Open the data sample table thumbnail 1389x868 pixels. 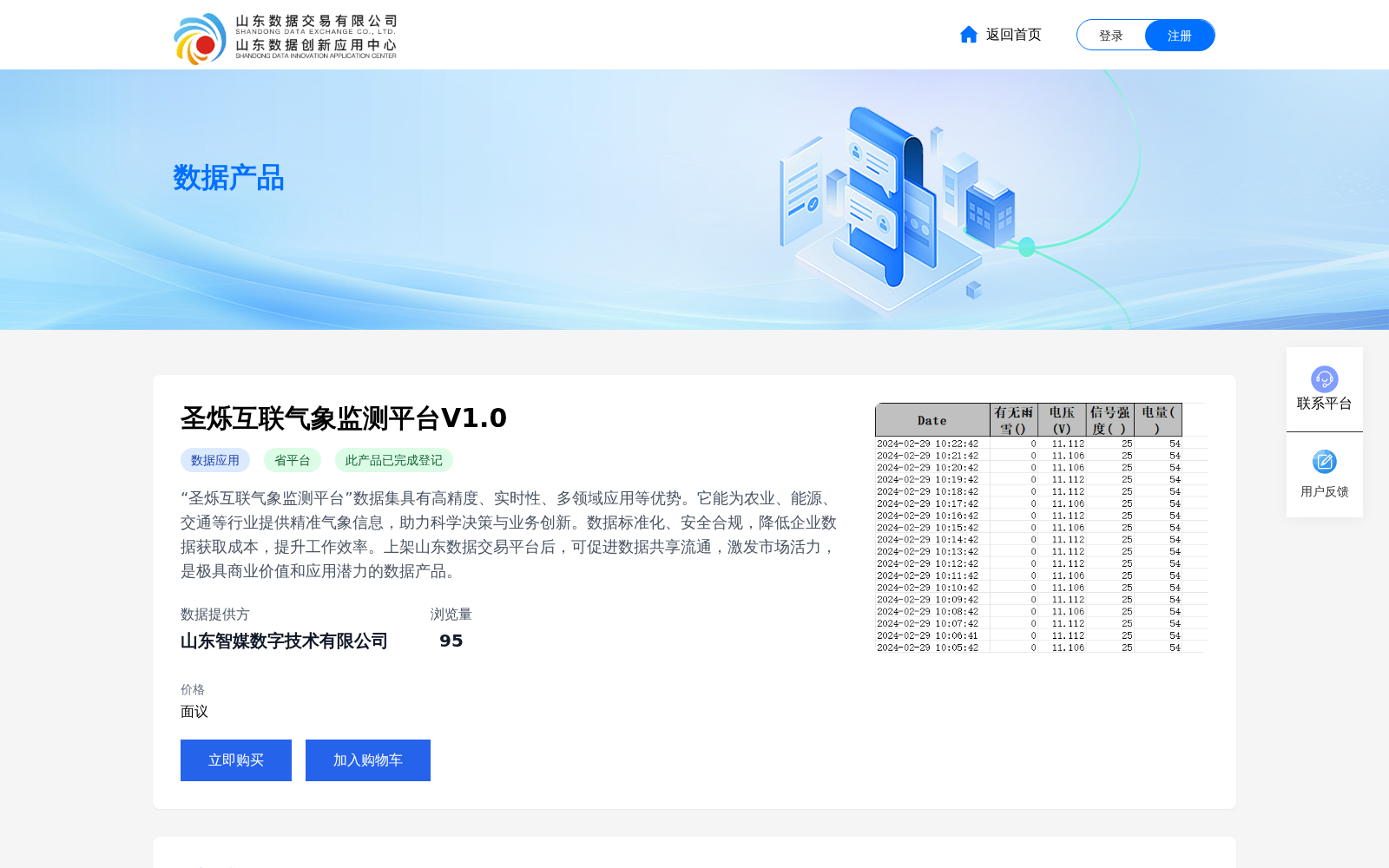coord(1042,528)
